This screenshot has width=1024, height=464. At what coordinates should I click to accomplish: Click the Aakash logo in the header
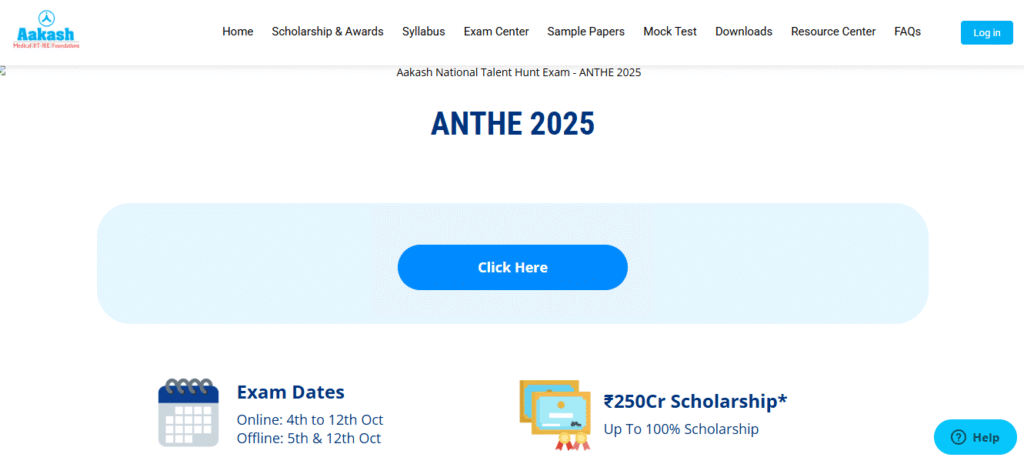click(47, 31)
